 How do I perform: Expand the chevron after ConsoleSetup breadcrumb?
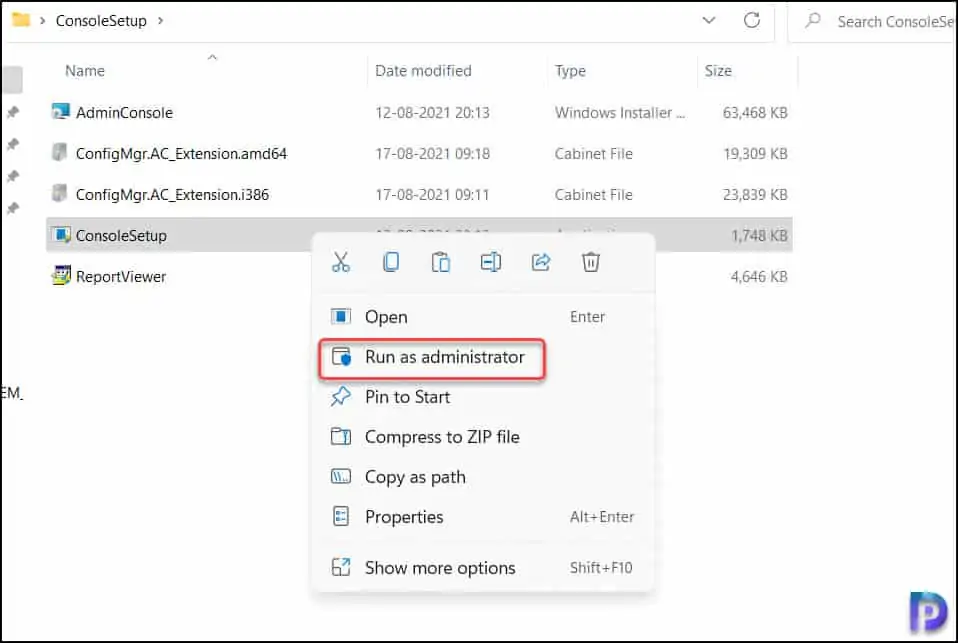[x=161, y=21]
